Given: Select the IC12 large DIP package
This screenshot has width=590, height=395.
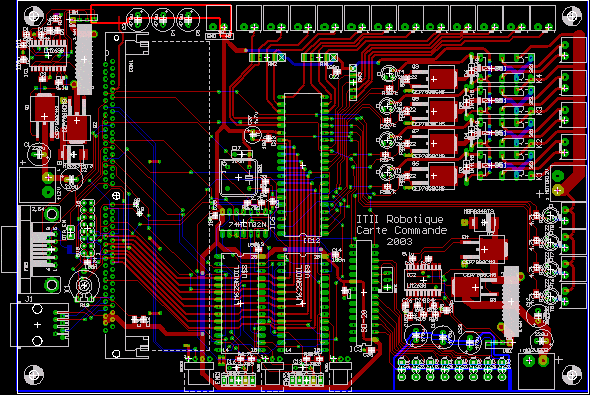Looking at the screenshot, I should click(303, 165).
